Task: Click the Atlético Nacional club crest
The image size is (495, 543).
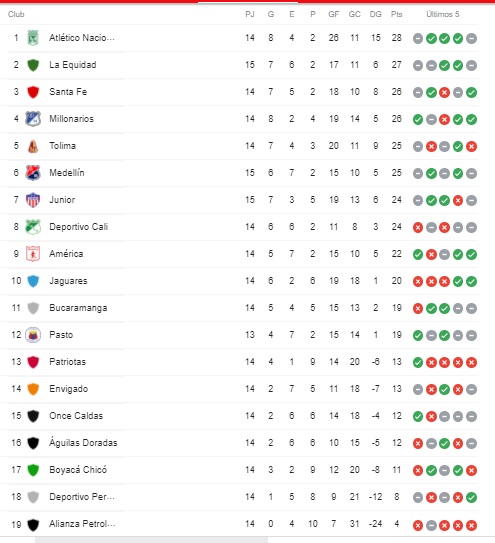Action: click(x=33, y=38)
